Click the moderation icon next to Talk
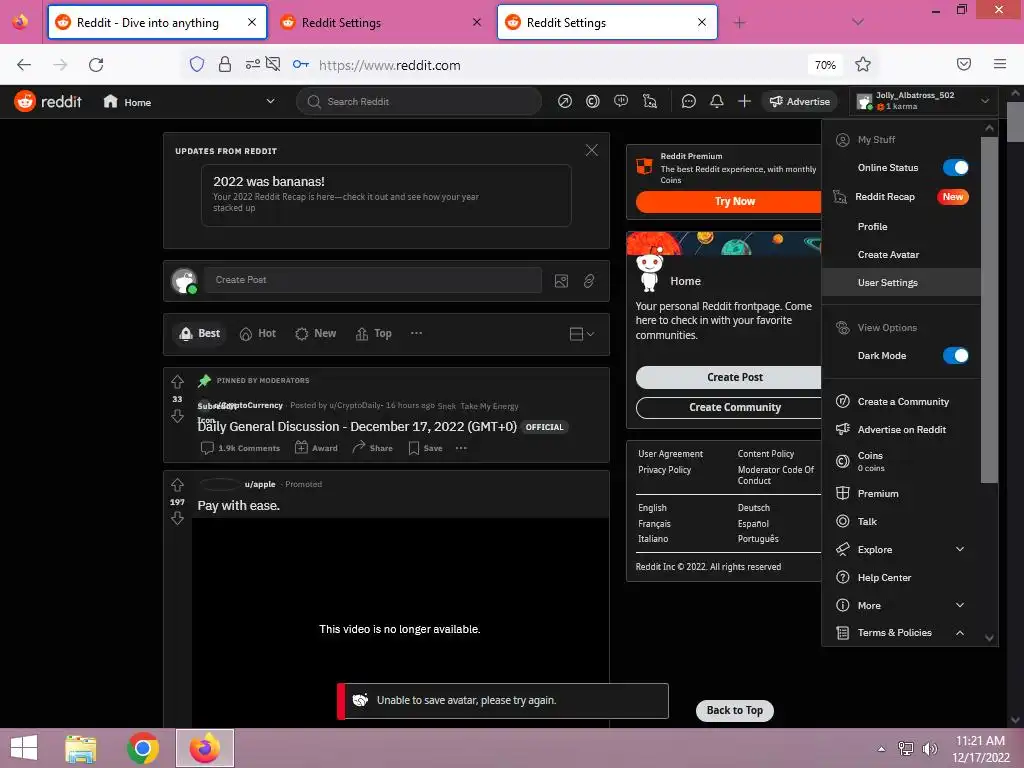Image resolution: width=1024 pixels, height=768 pixels. coord(650,101)
